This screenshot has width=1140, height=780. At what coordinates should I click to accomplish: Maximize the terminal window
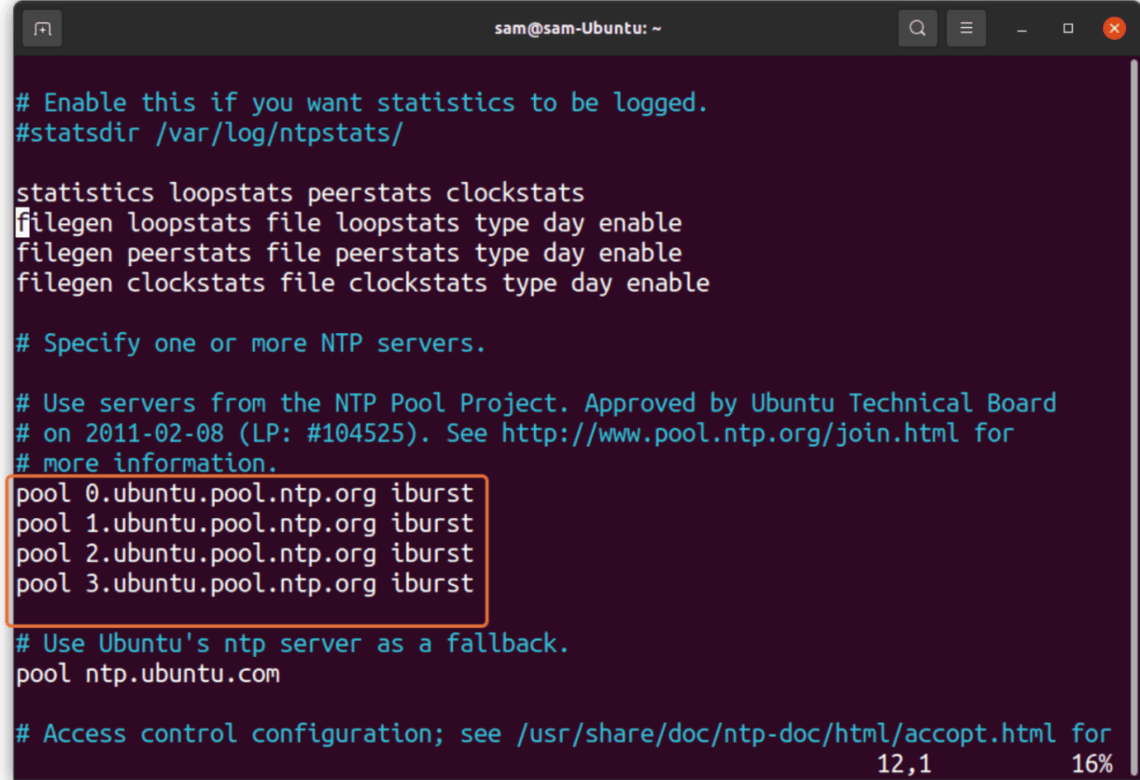click(1066, 28)
